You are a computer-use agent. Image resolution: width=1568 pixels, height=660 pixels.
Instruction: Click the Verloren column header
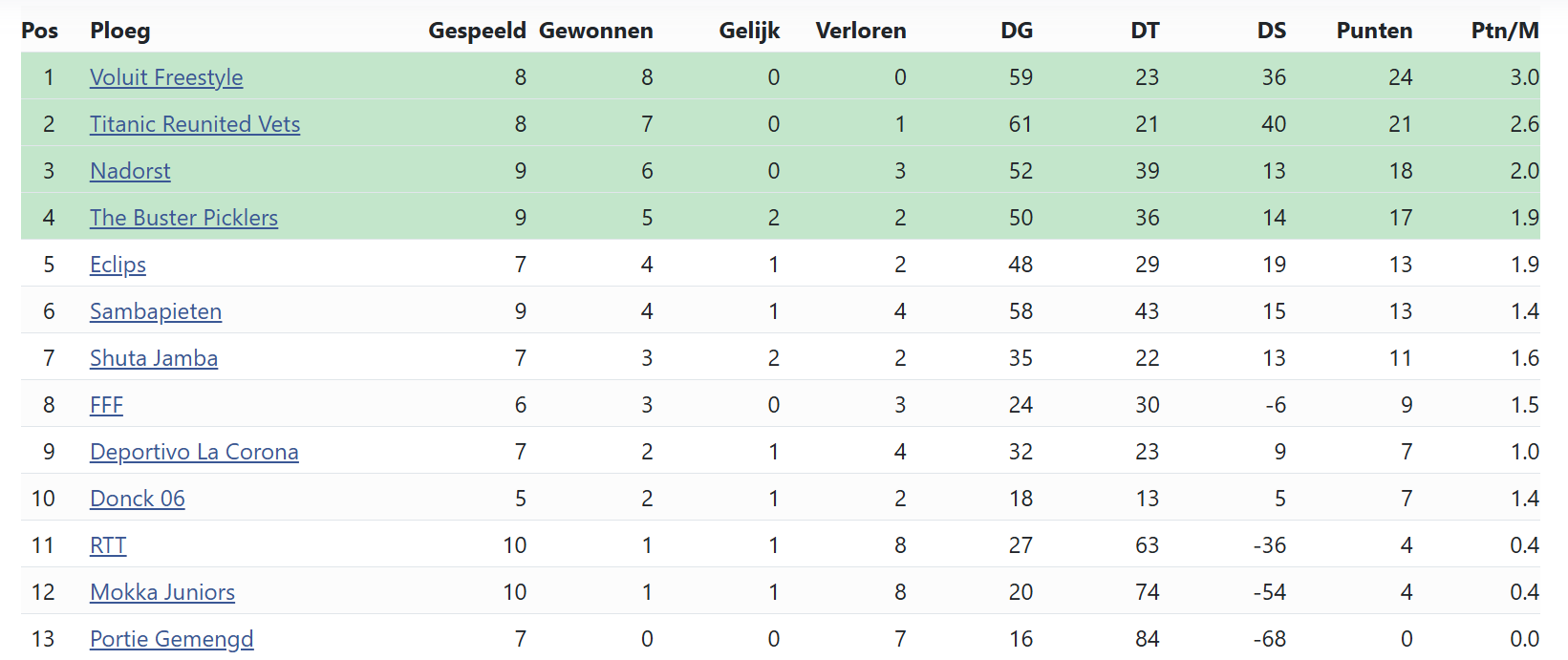click(861, 31)
